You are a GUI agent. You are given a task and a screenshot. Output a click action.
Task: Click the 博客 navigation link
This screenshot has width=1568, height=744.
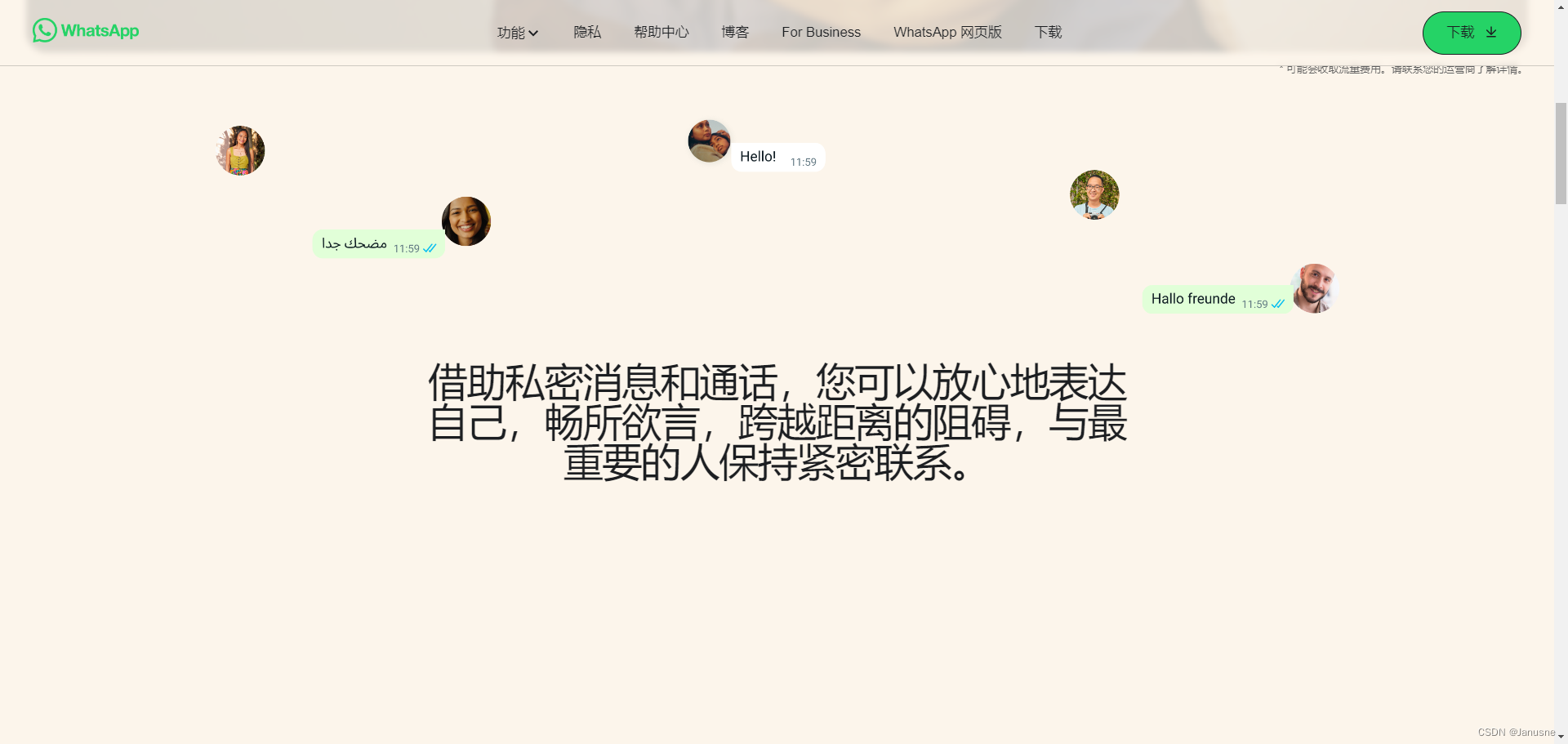(x=733, y=32)
